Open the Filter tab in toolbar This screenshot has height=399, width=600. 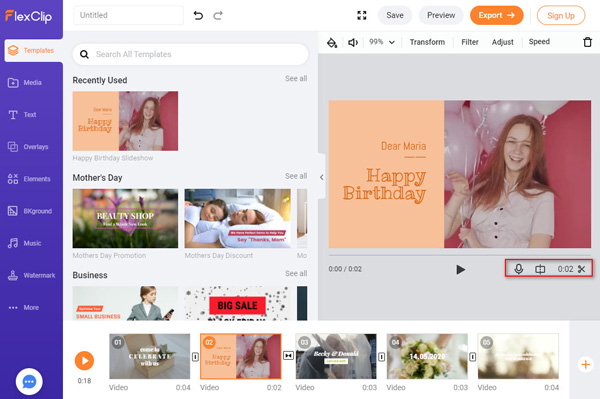(x=470, y=42)
